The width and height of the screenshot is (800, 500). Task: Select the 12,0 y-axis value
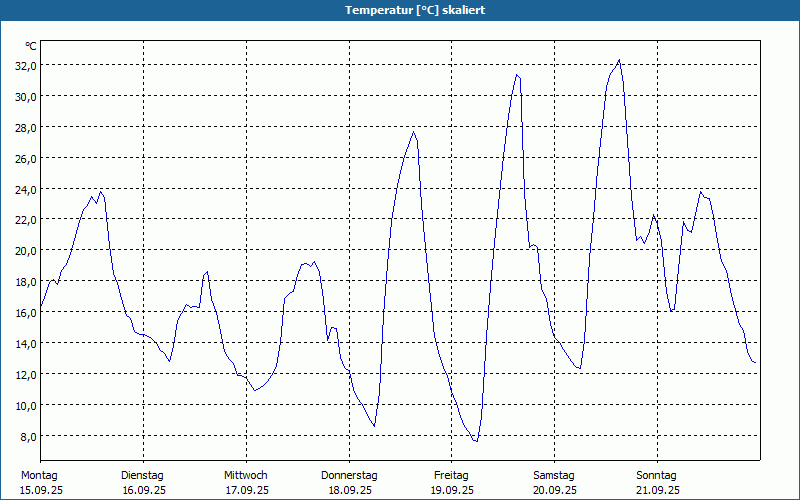[26, 375]
